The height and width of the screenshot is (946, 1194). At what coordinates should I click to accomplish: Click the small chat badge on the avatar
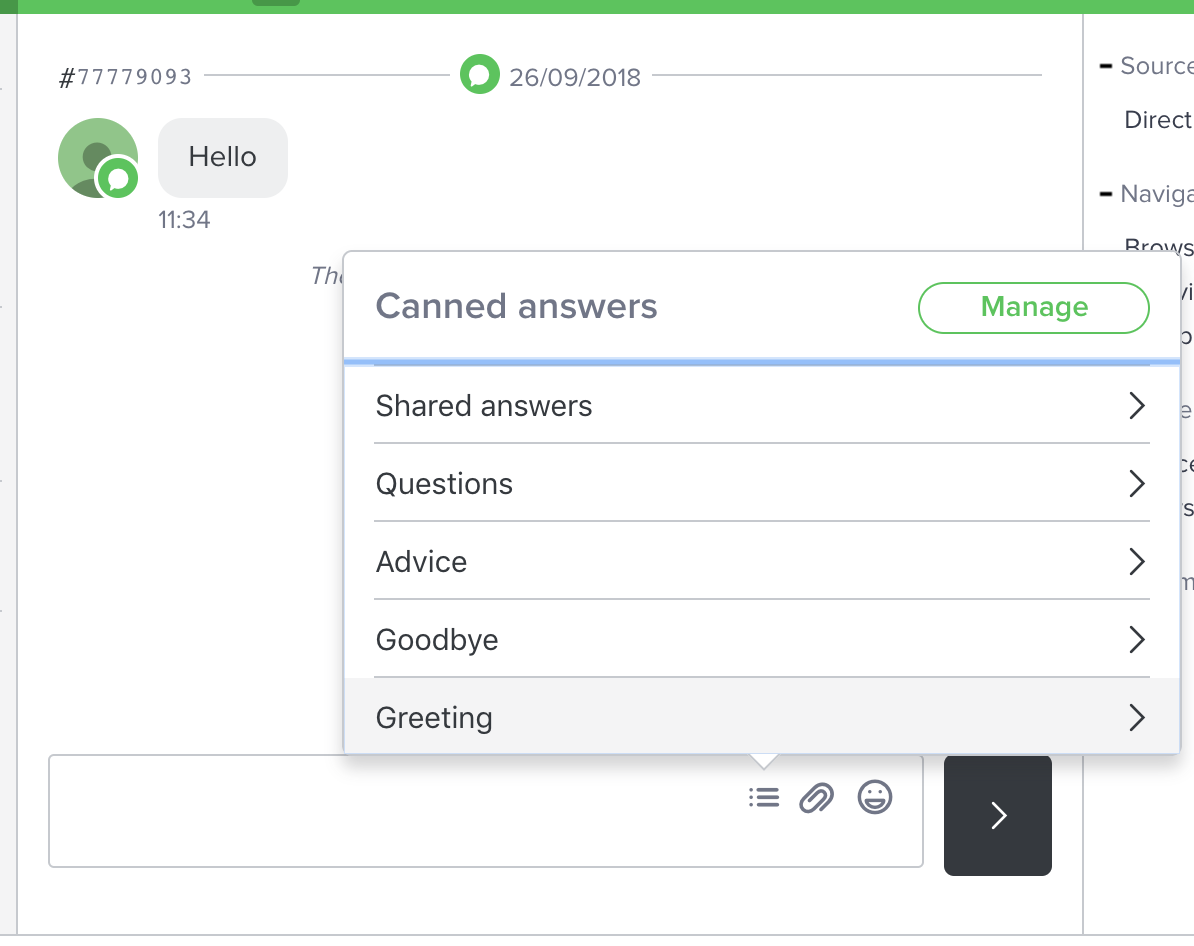pos(118,180)
